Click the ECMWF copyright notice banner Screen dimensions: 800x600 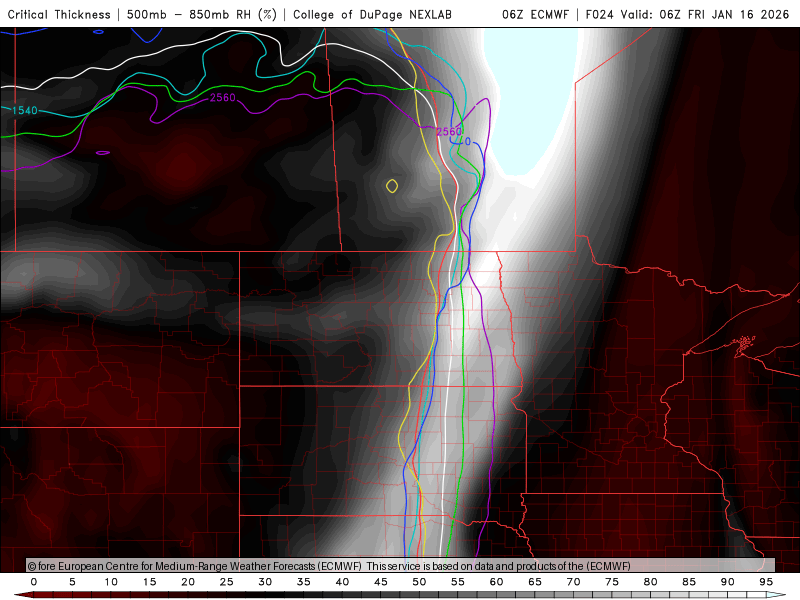[401, 565]
